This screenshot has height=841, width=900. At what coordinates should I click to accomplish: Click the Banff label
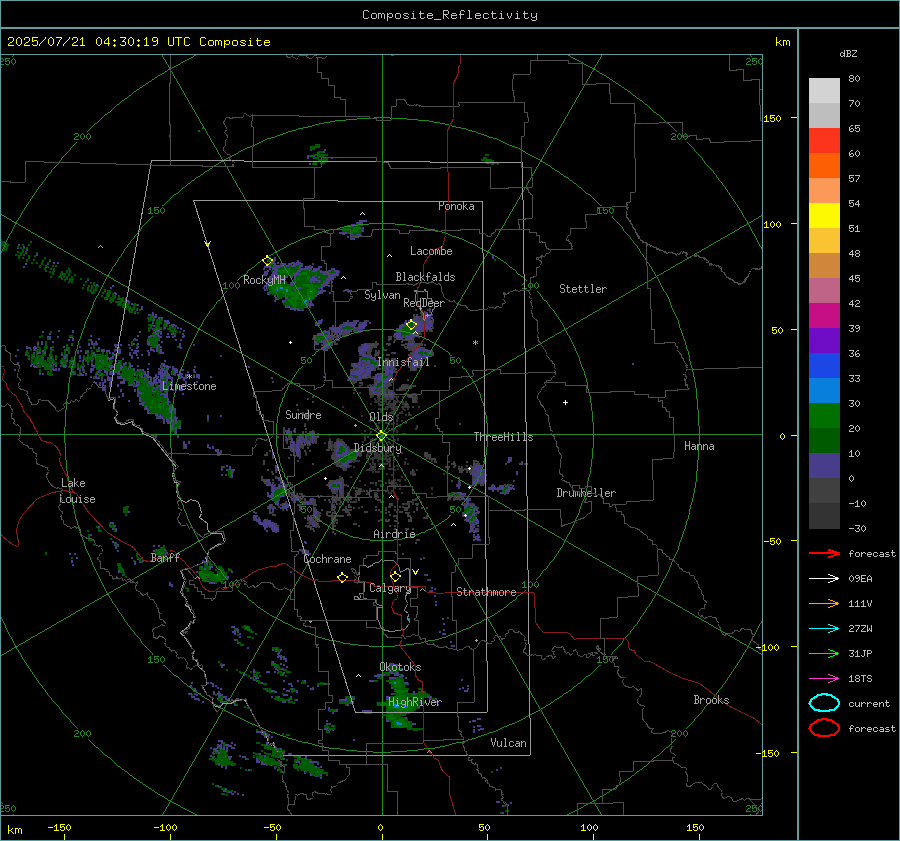(x=165, y=557)
